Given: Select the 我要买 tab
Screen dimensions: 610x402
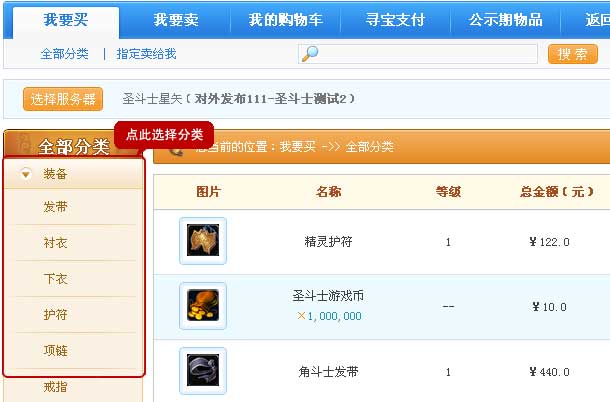Looking at the screenshot, I should (x=66, y=20).
